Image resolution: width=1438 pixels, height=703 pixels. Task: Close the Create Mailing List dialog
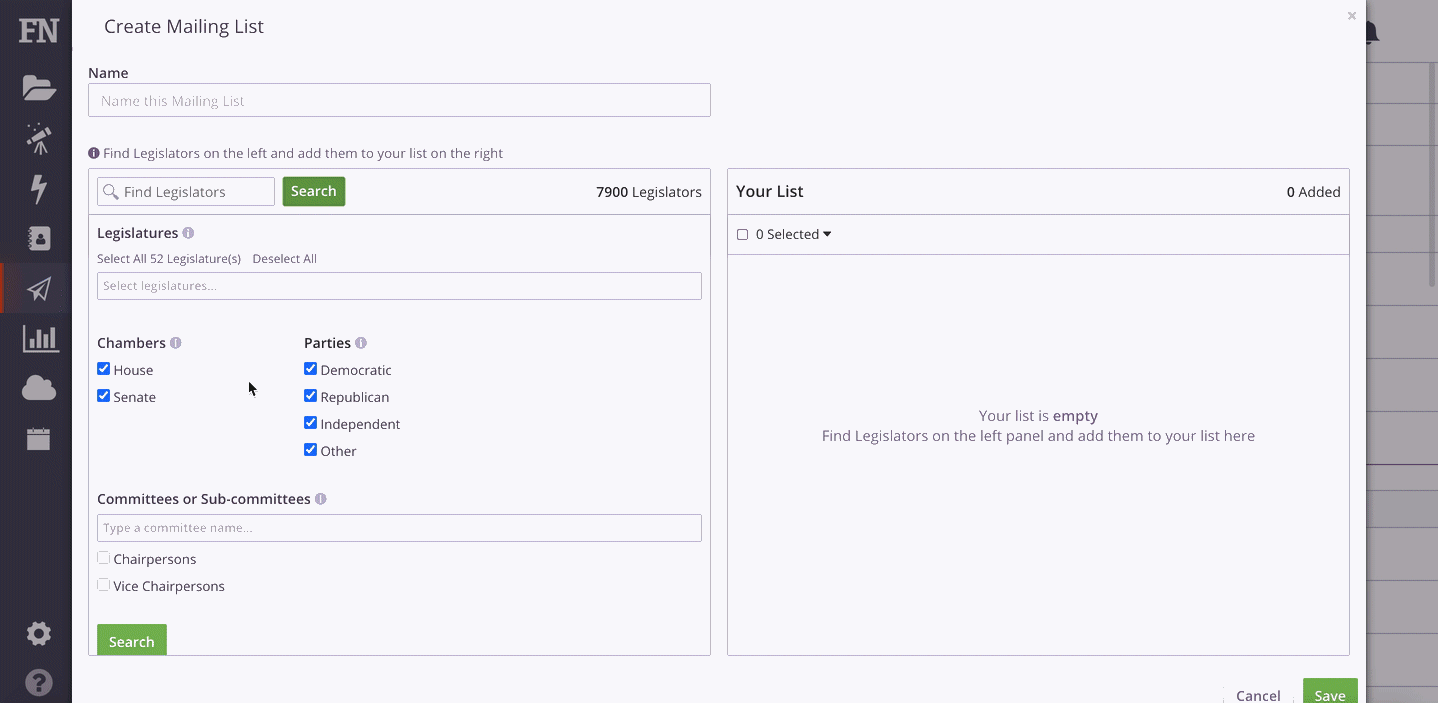pos(1352,16)
